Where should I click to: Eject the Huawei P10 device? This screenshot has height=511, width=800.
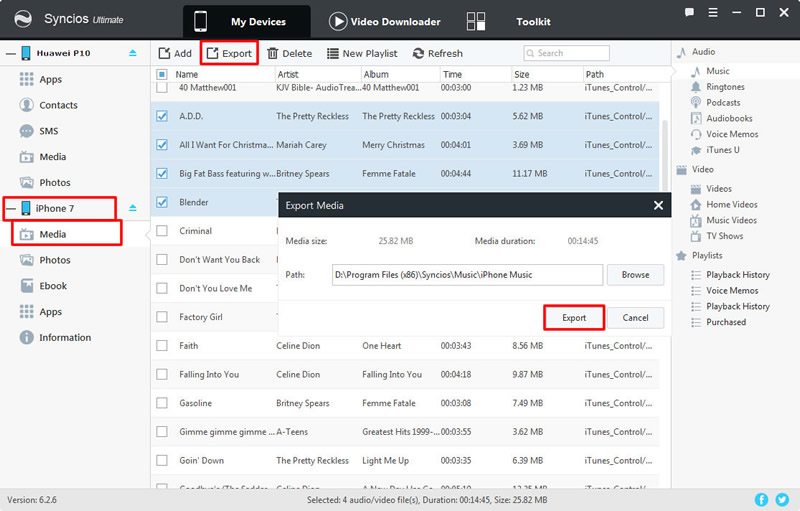(x=133, y=53)
